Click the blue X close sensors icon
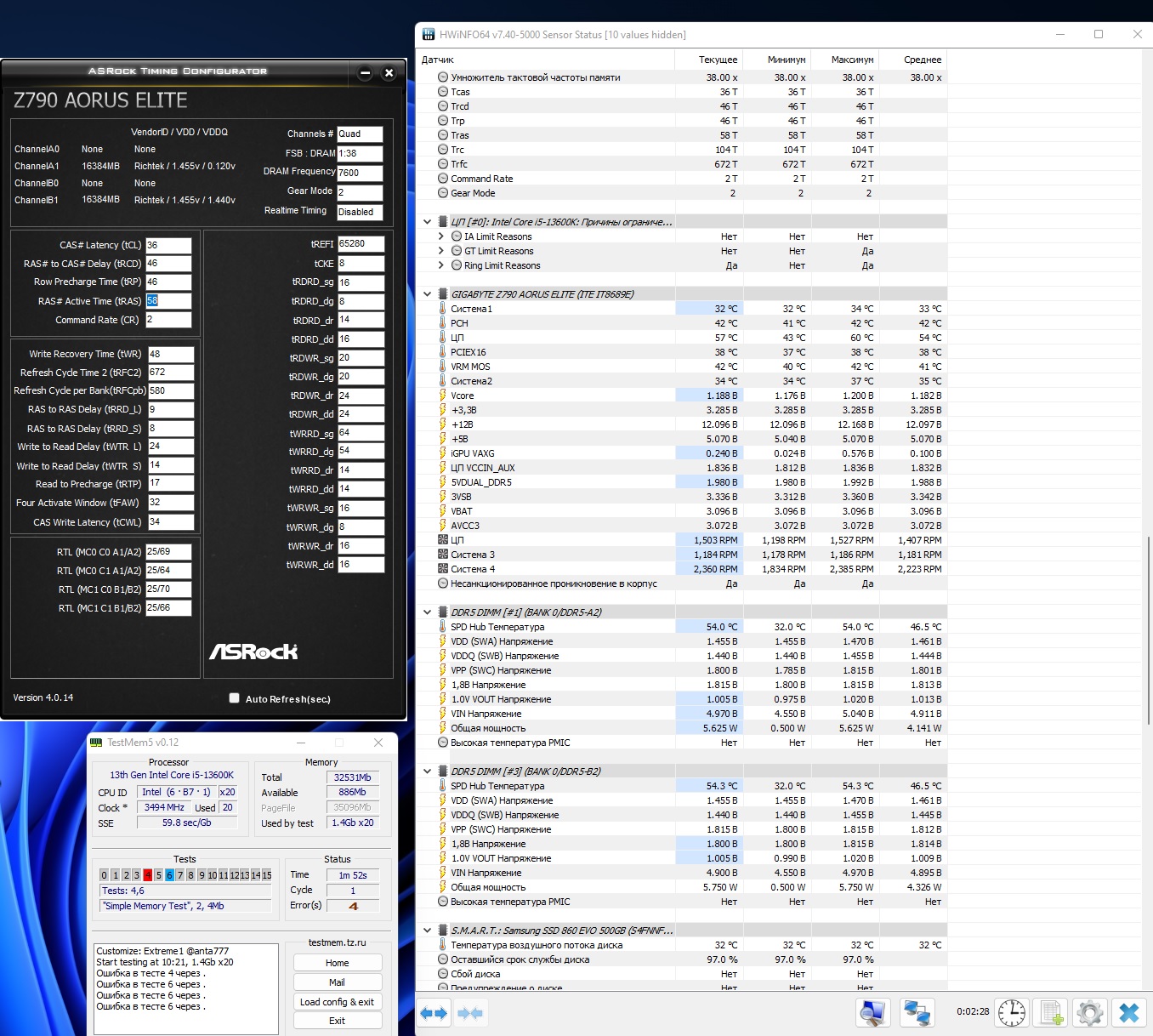The height and width of the screenshot is (1036, 1153). pos(1129,1012)
